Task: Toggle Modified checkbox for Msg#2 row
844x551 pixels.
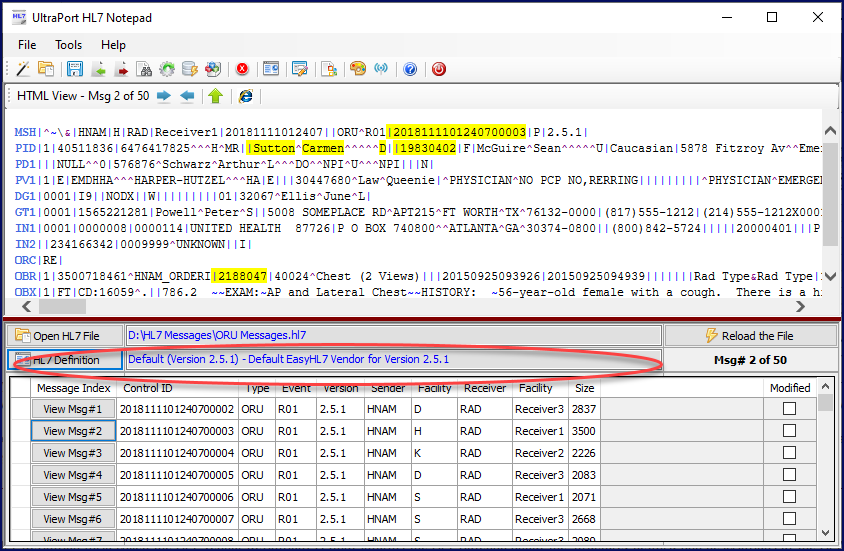Action: 789,431
